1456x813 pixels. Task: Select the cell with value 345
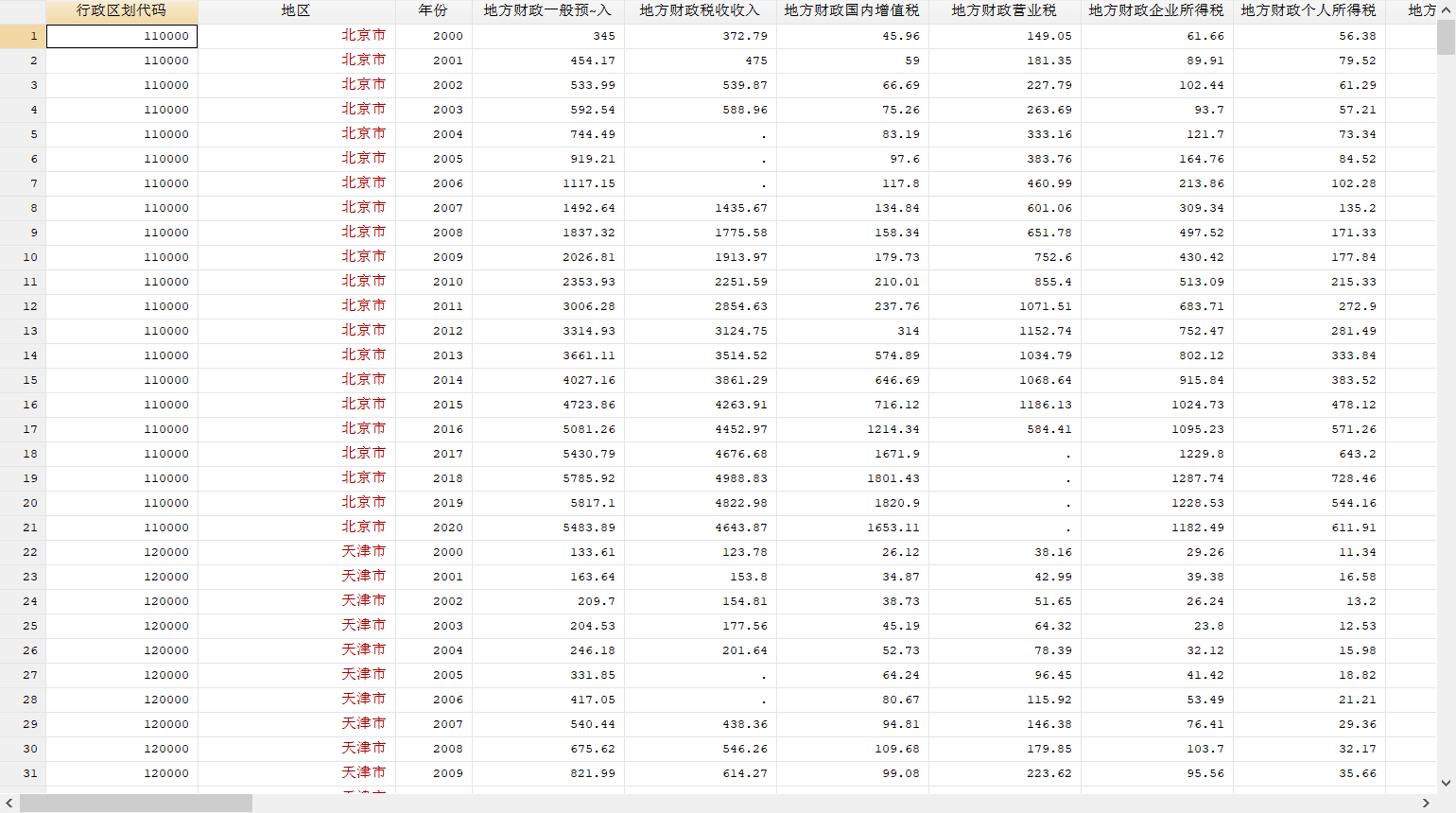click(548, 36)
